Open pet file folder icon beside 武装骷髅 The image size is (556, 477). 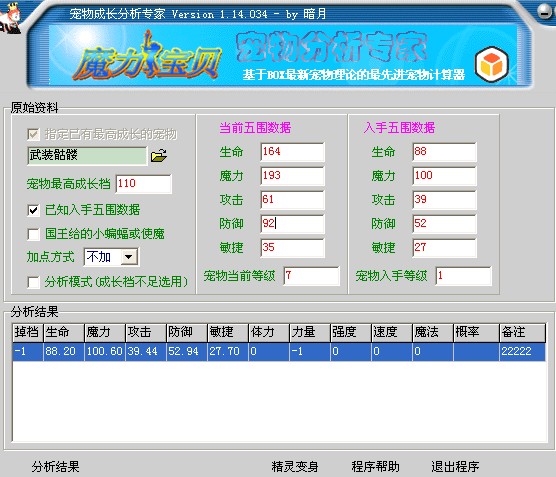coord(159,155)
